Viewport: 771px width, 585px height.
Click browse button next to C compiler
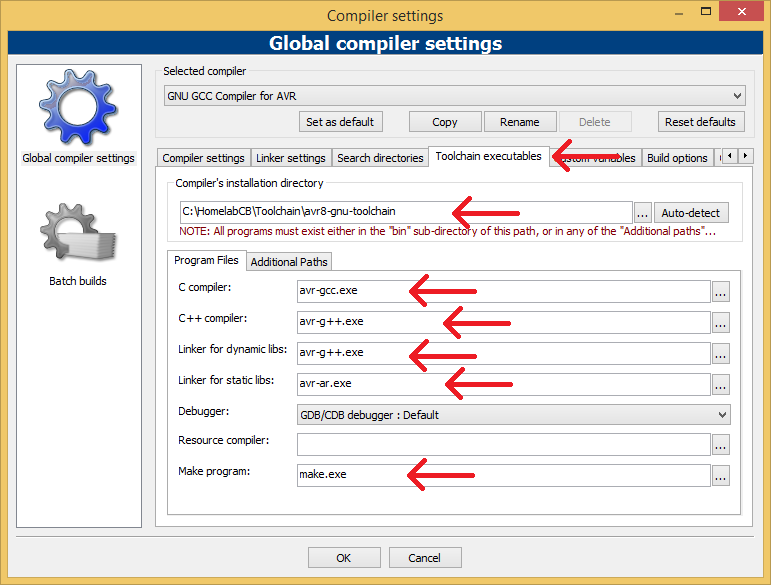coord(720,291)
